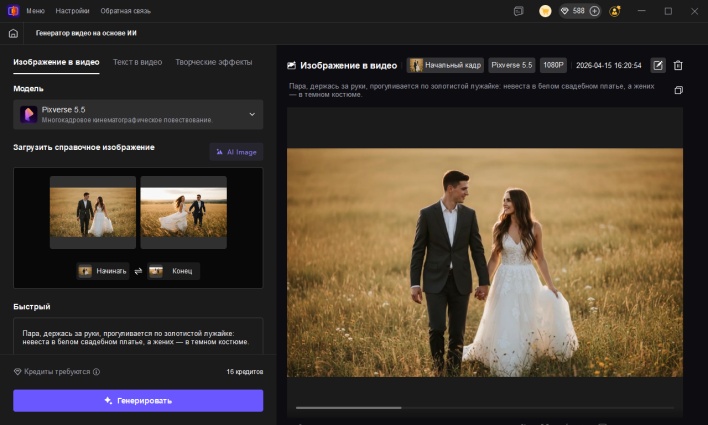The height and width of the screenshot is (425, 708).
Task: Swap start and end frames icon
Action: 138,271
